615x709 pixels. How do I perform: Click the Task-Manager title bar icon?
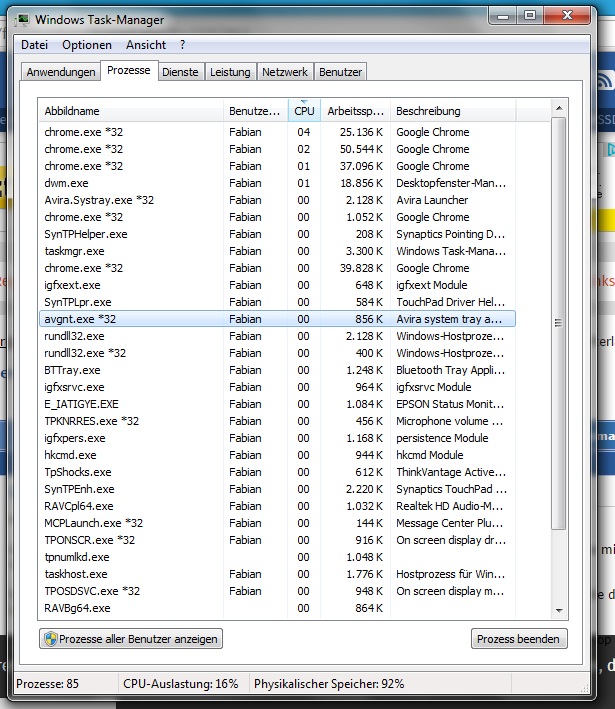(x=22, y=20)
